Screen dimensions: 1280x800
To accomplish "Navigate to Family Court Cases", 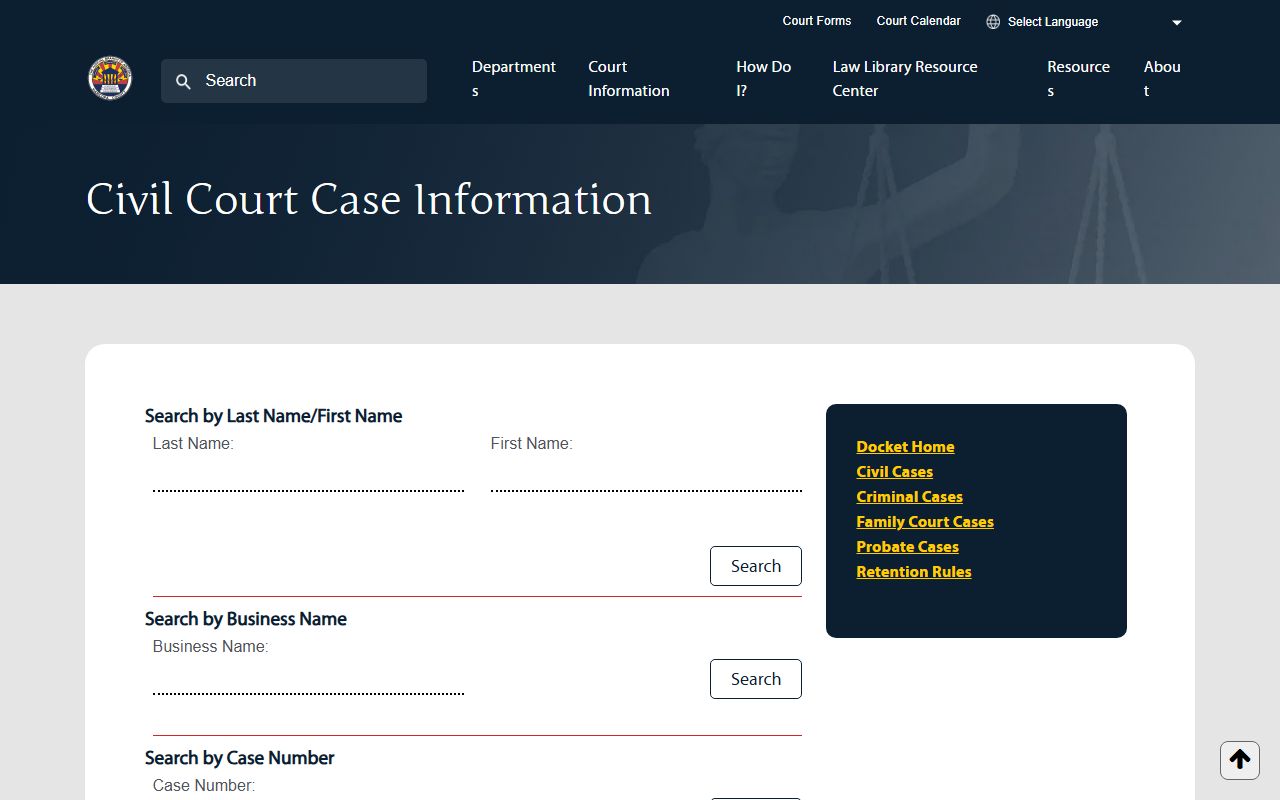I will point(925,522).
